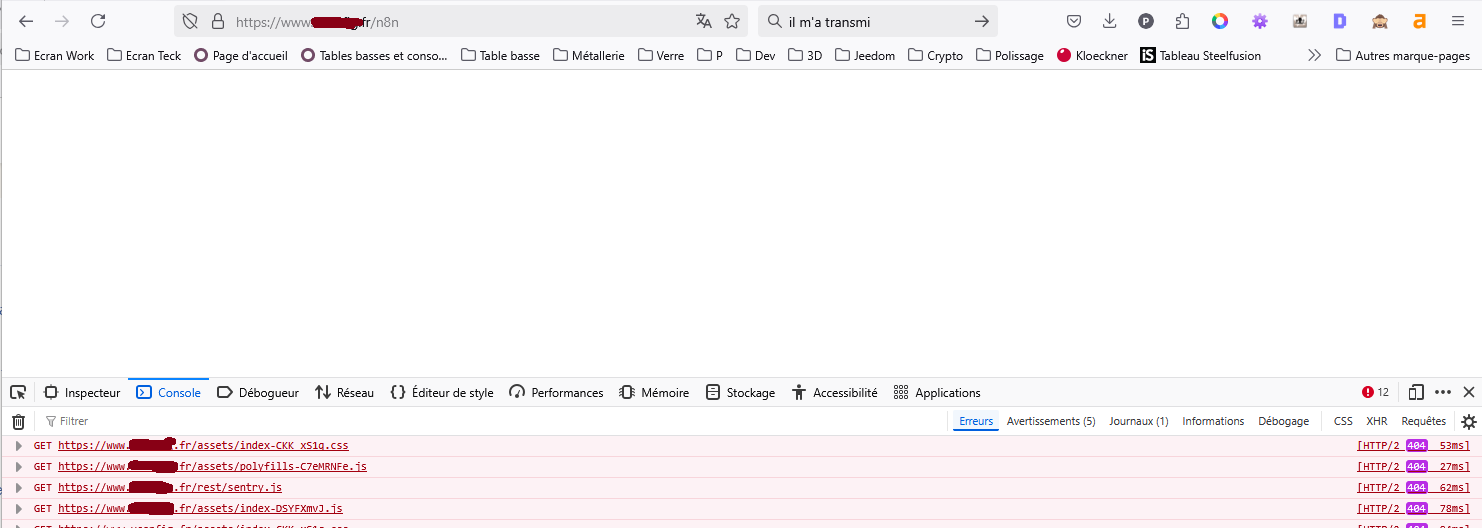Open the Tableau Steelfusion bookmark
Viewport: 1482px width, 528px height.
point(1201,56)
